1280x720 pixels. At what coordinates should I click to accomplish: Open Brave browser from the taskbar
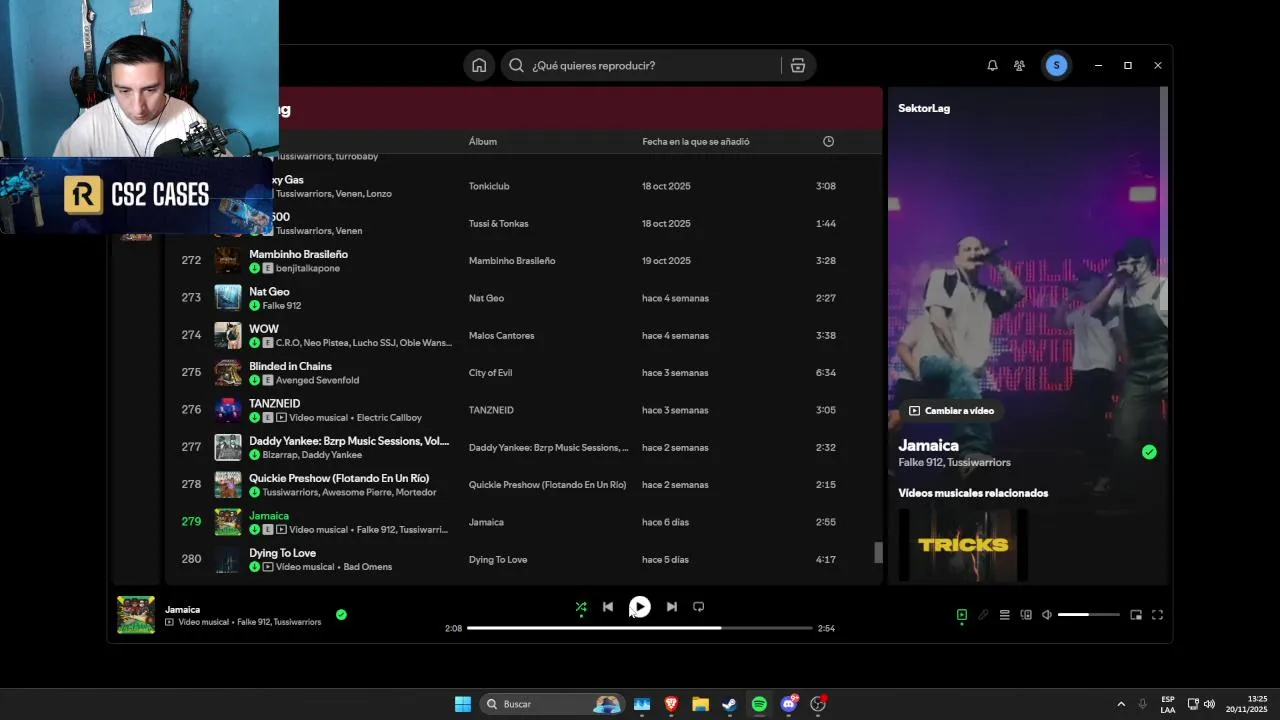(671, 704)
